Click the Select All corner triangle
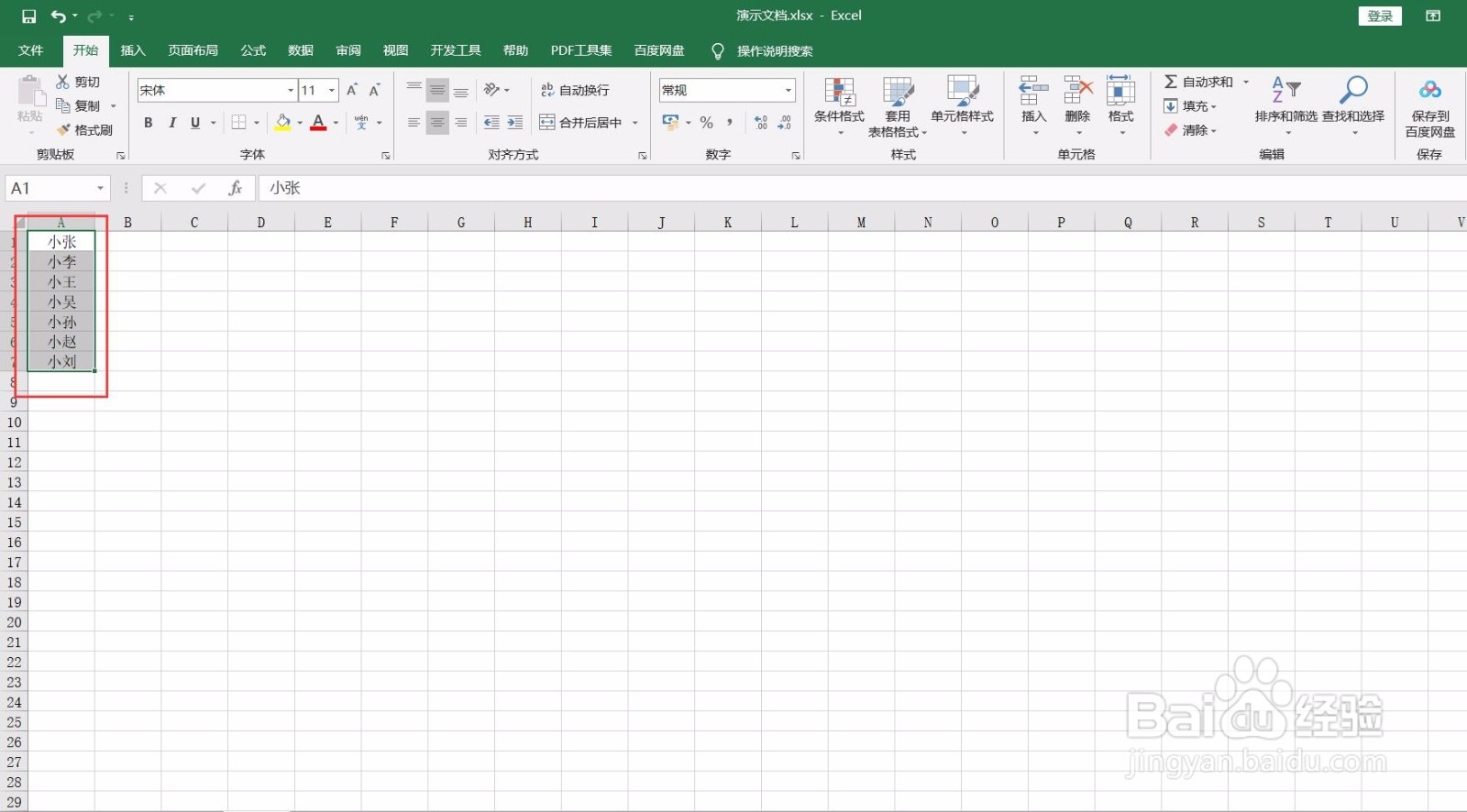1467x812 pixels. point(18,223)
